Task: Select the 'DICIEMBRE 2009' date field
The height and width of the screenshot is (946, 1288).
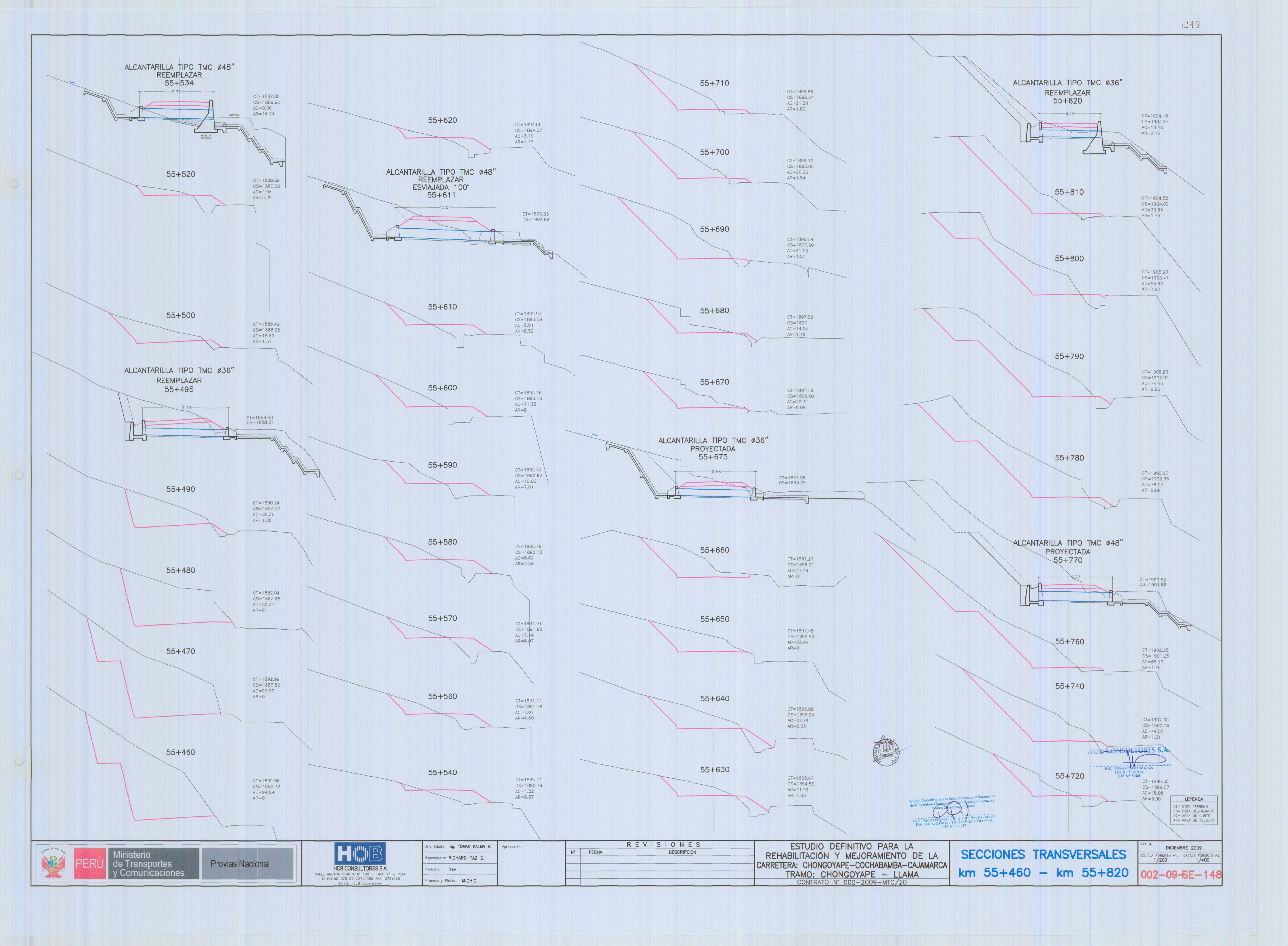Action: [x=1183, y=848]
